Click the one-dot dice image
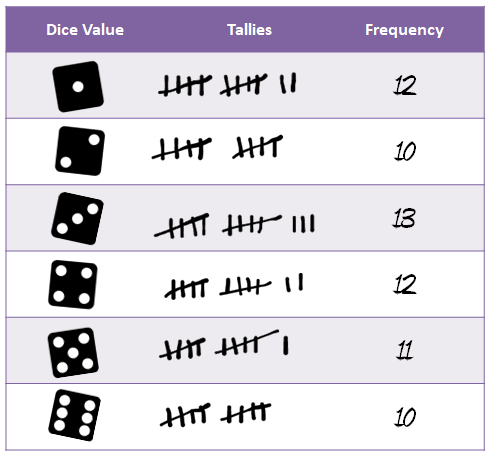The height and width of the screenshot is (454, 489). point(78,87)
